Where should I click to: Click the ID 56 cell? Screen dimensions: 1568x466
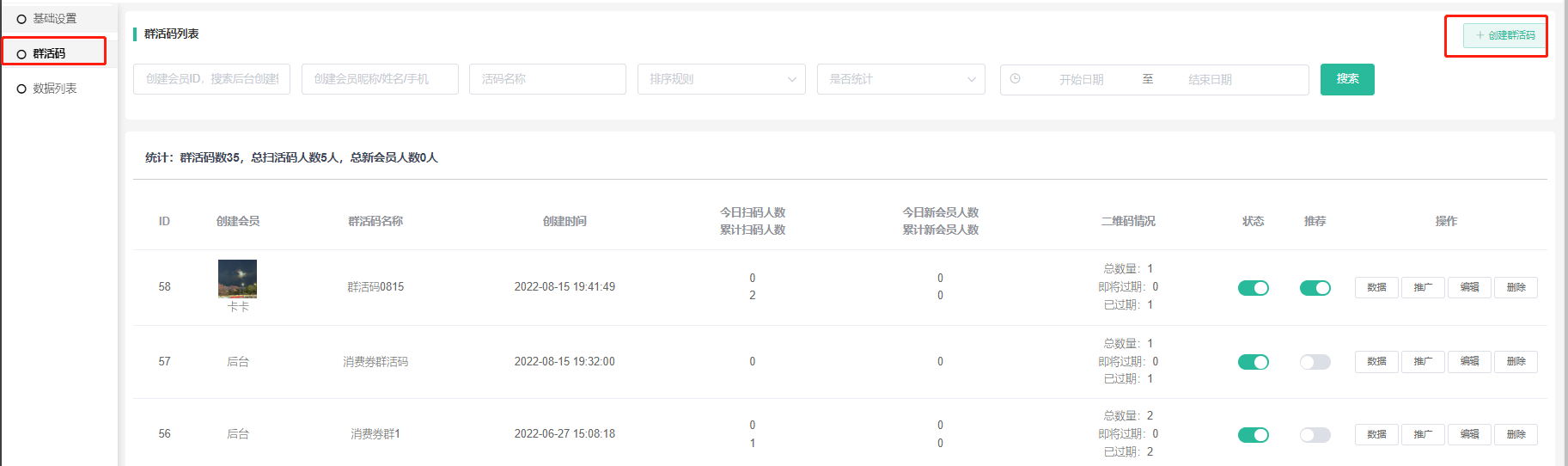pyautogui.click(x=164, y=434)
